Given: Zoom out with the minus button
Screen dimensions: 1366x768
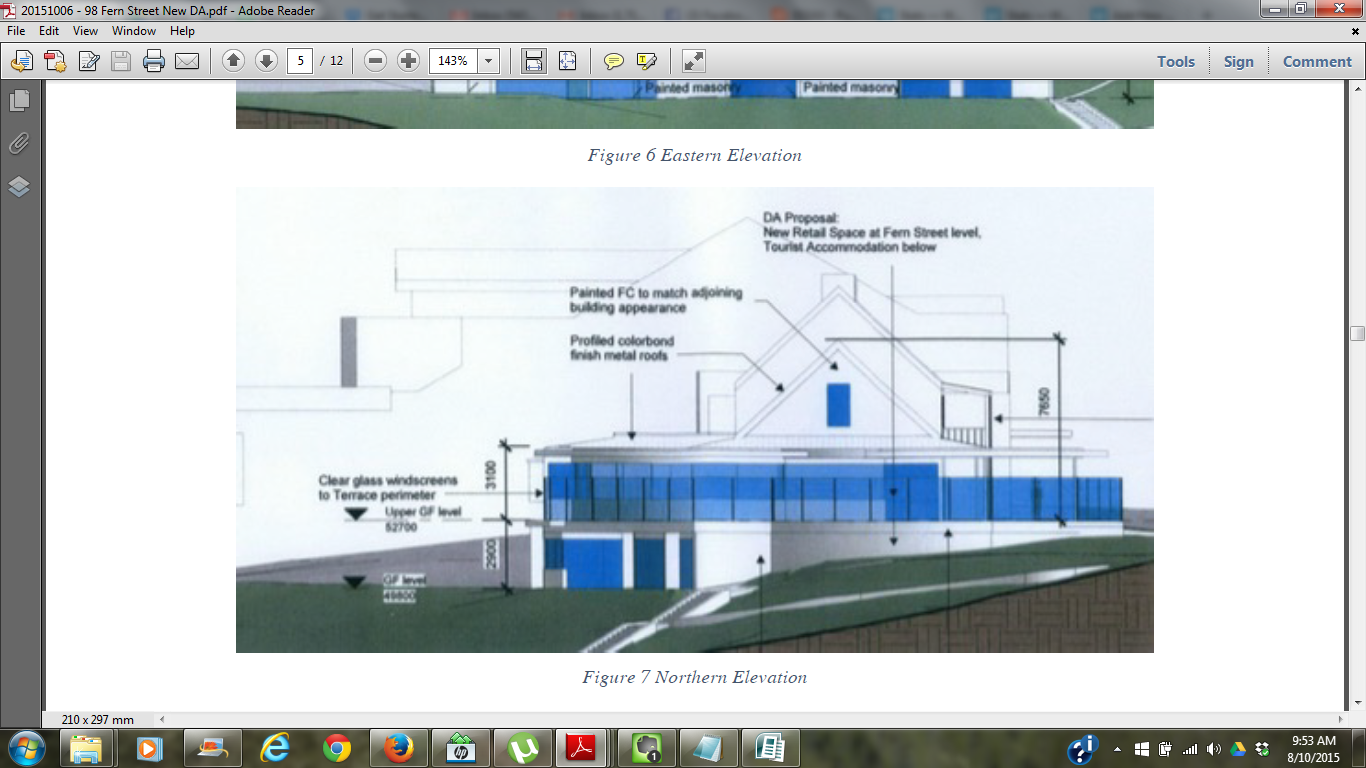Looking at the screenshot, I should (x=376, y=61).
